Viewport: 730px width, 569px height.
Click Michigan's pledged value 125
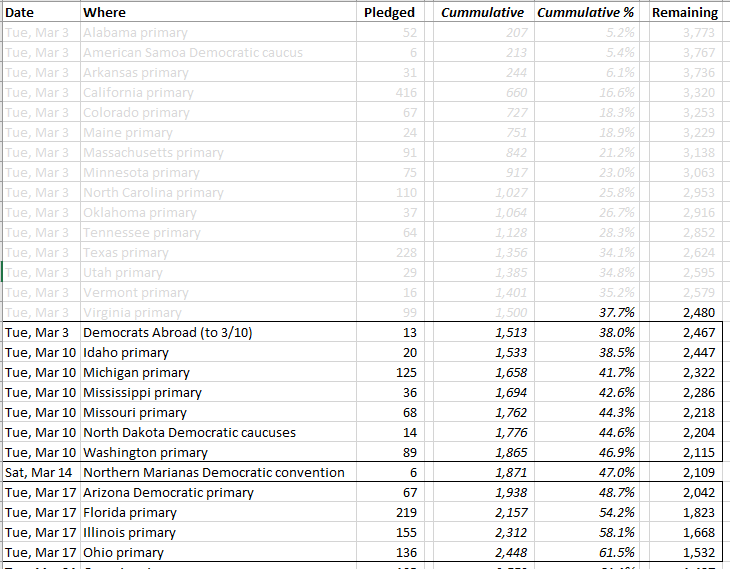point(404,372)
